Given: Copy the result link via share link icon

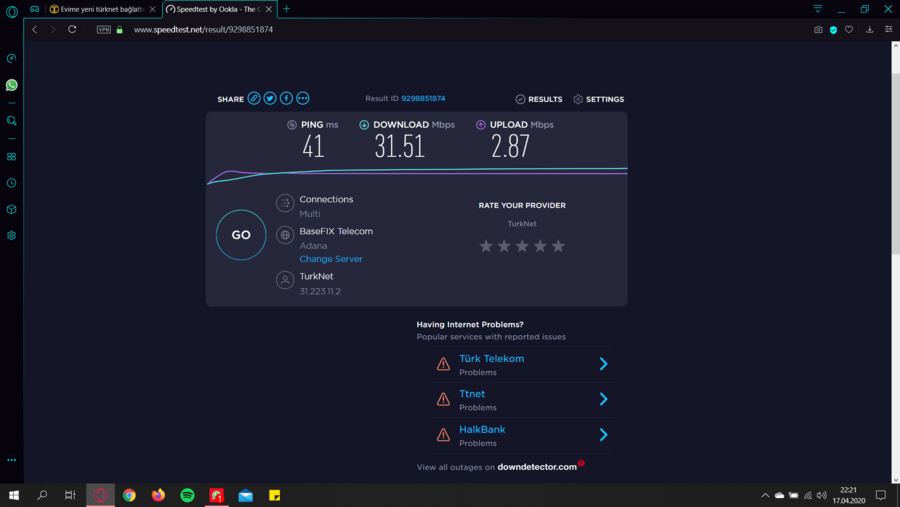Looking at the screenshot, I should click(x=254, y=98).
